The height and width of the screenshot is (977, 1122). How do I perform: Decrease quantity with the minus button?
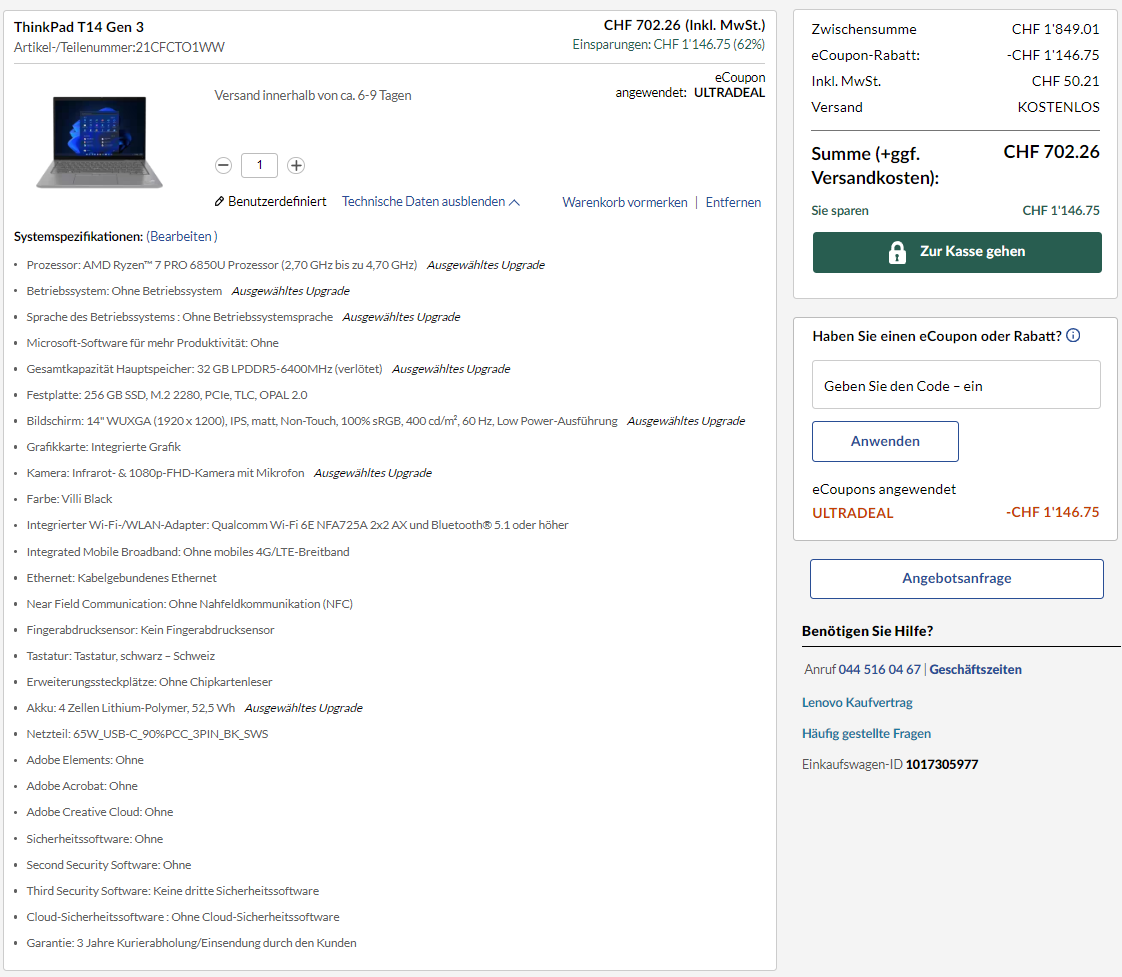click(224, 165)
